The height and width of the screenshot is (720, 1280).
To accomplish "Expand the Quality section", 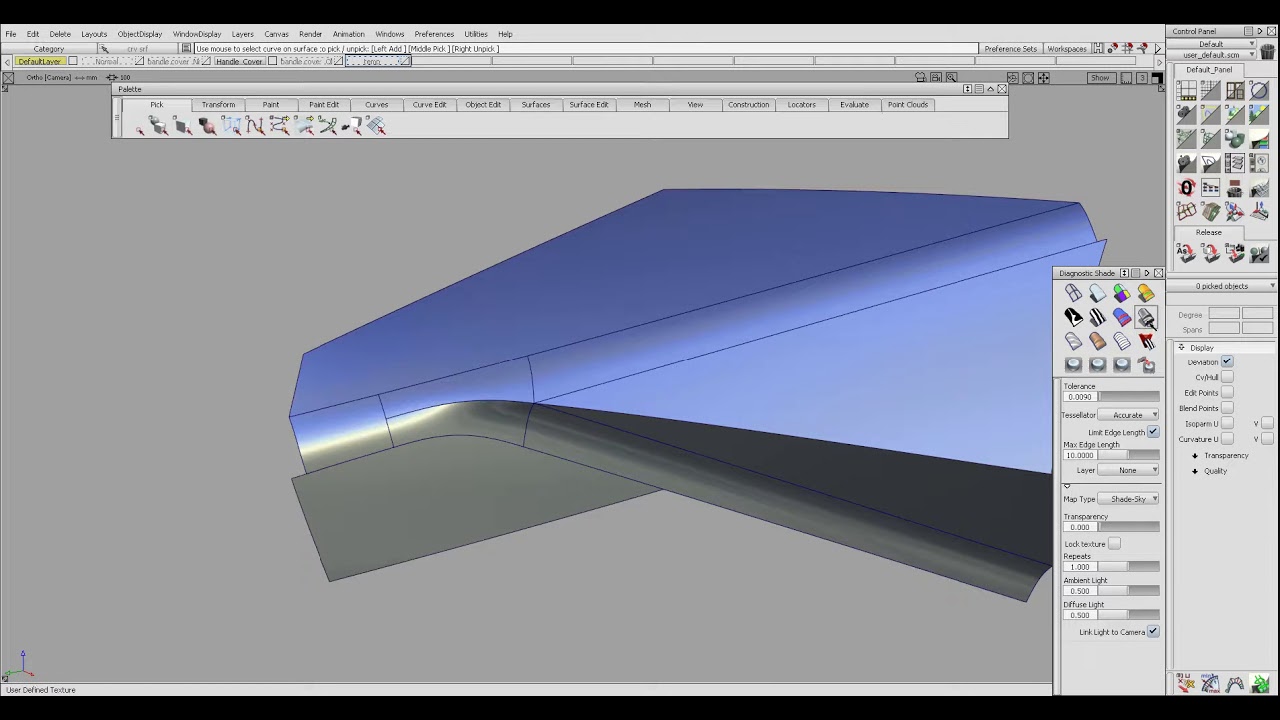I will pyautogui.click(x=1195, y=471).
